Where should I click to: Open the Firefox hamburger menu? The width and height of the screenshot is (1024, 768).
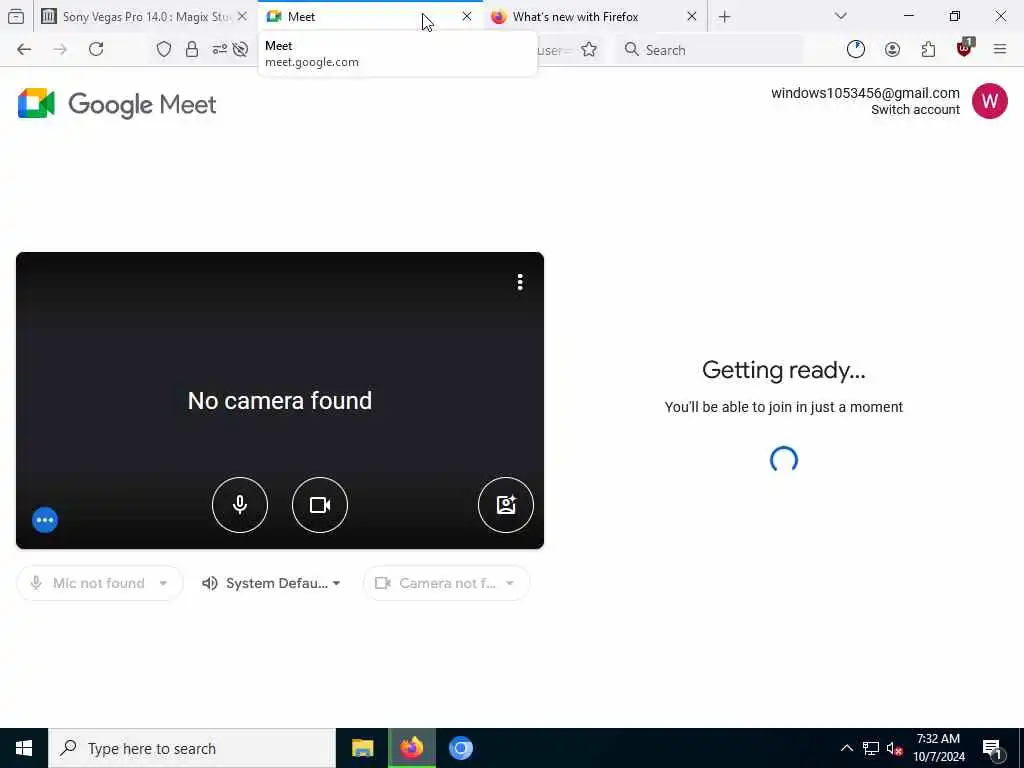point(1000,50)
